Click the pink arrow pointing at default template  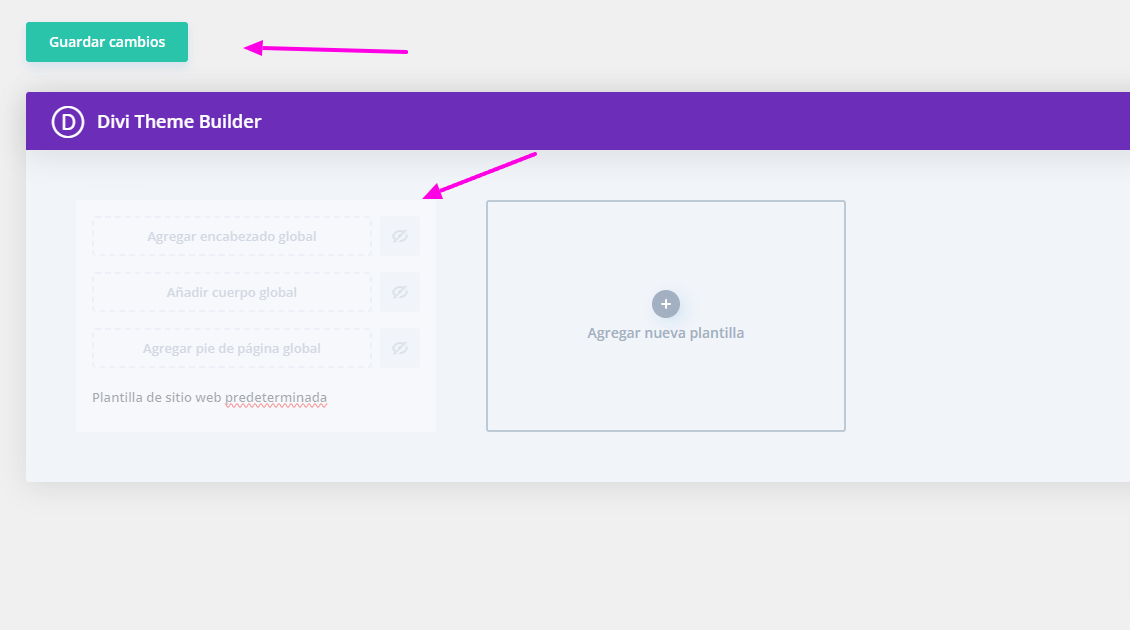(x=479, y=175)
